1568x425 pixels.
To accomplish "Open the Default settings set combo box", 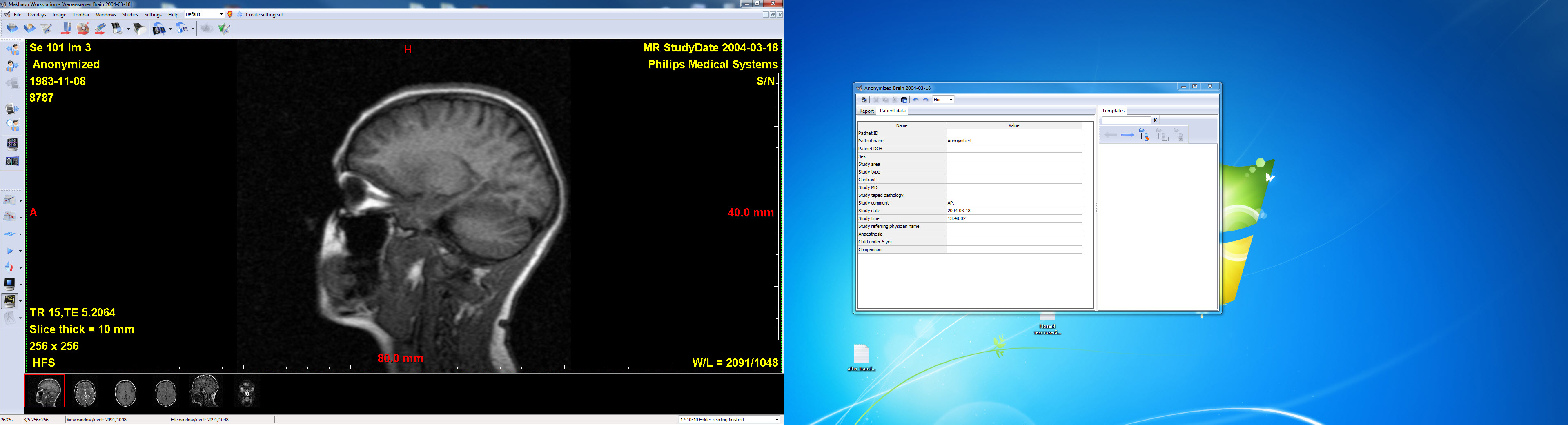I will 204,15.
